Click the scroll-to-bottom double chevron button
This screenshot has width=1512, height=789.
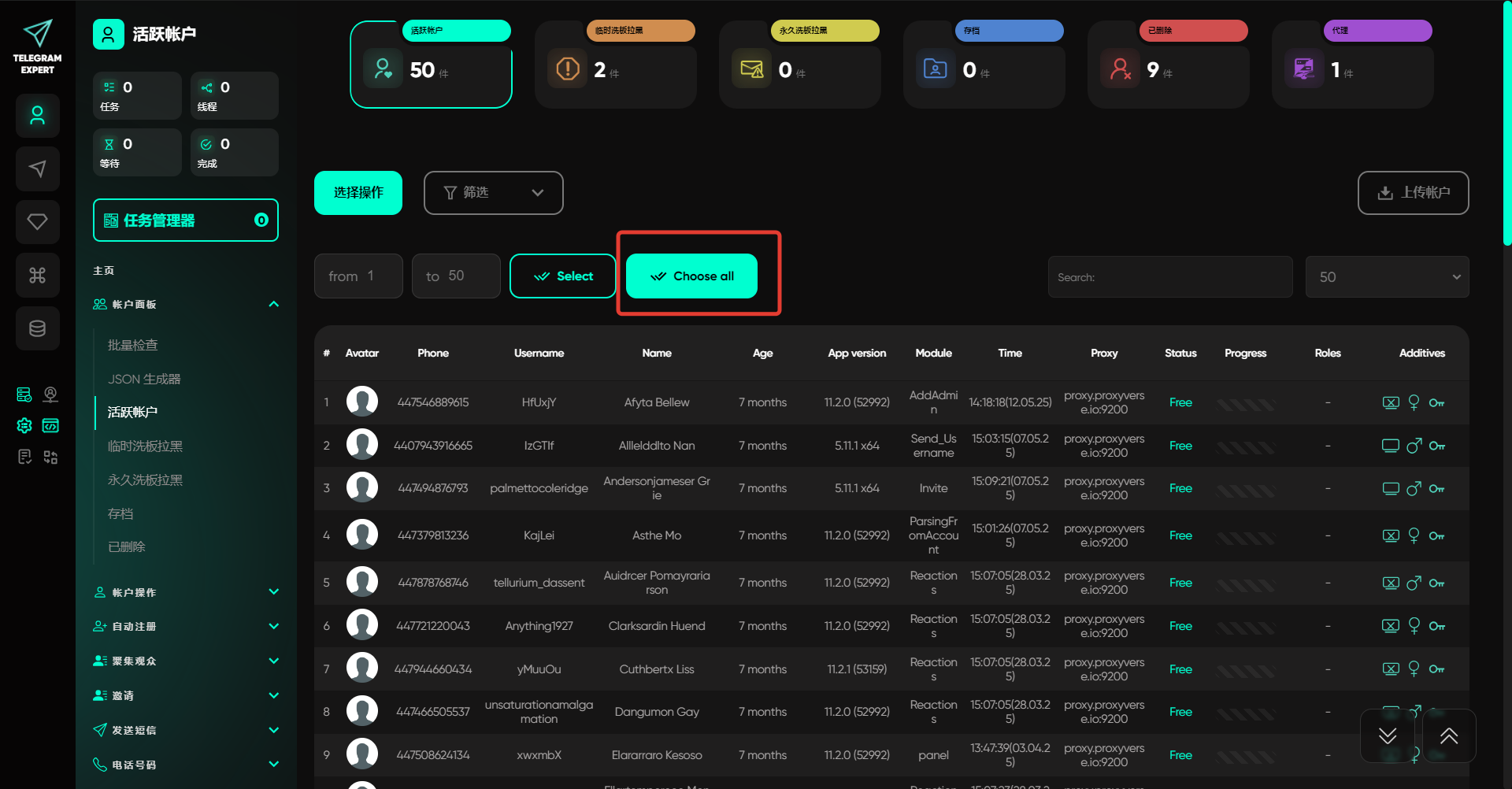[1388, 735]
